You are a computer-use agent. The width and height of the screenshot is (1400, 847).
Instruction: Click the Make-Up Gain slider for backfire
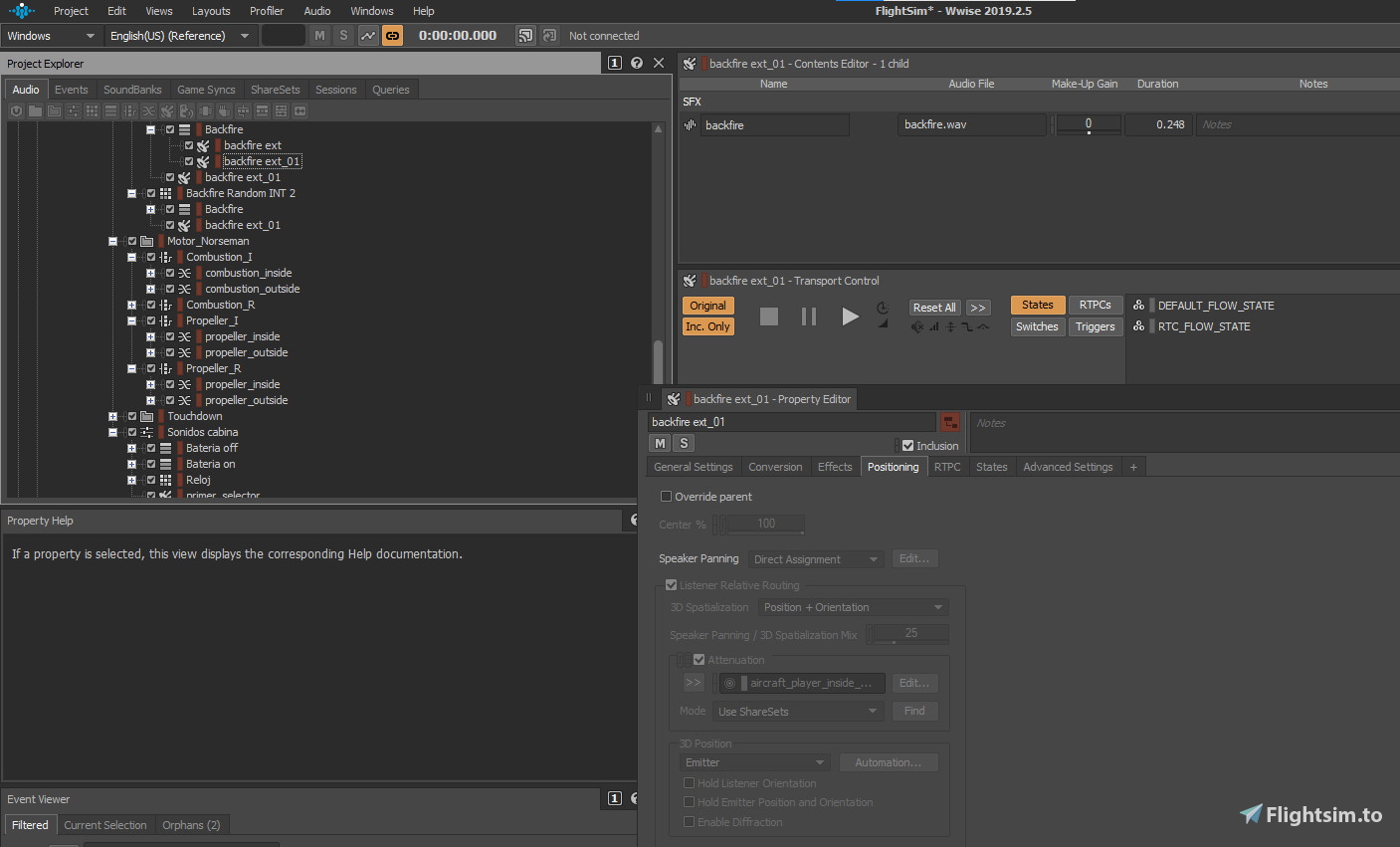tap(1088, 125)
